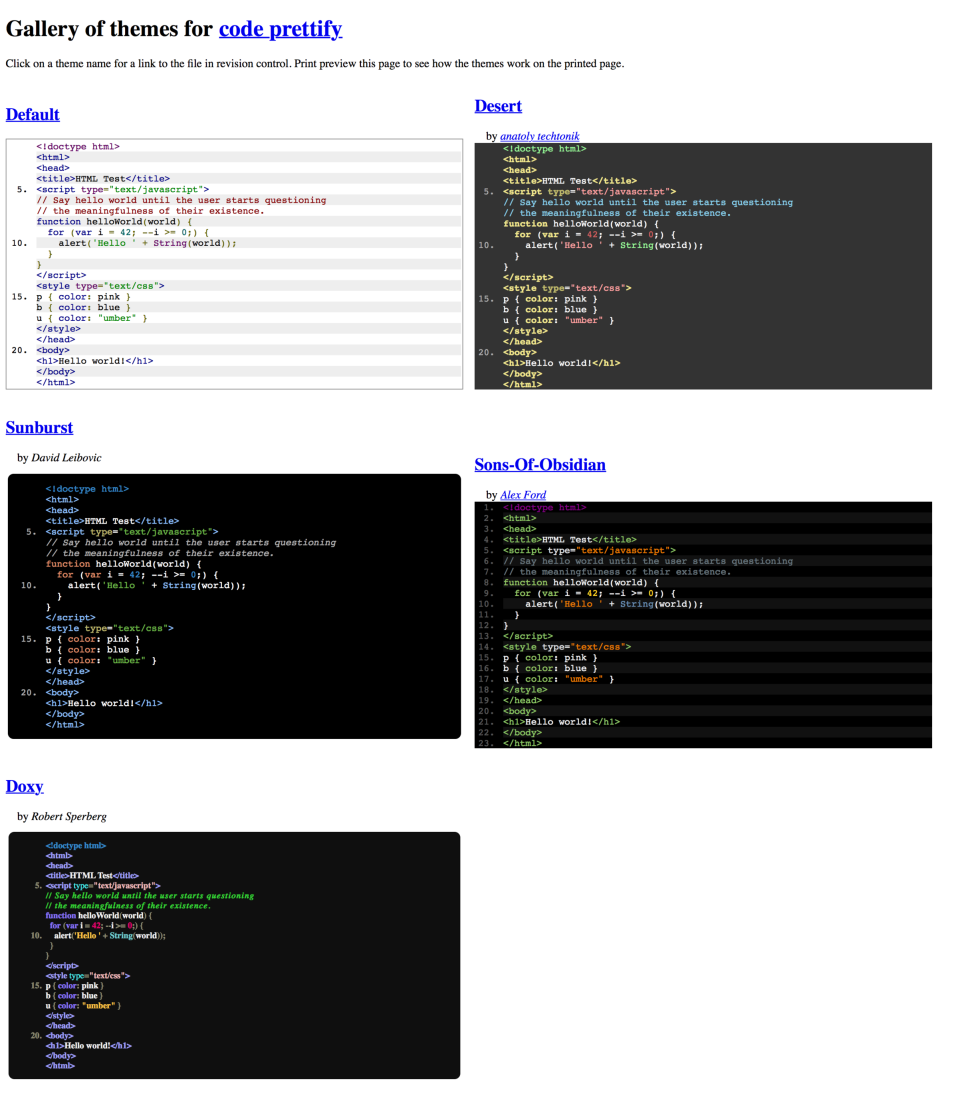Click 'p { color: pink }' in Desert sample

(550, 299)
